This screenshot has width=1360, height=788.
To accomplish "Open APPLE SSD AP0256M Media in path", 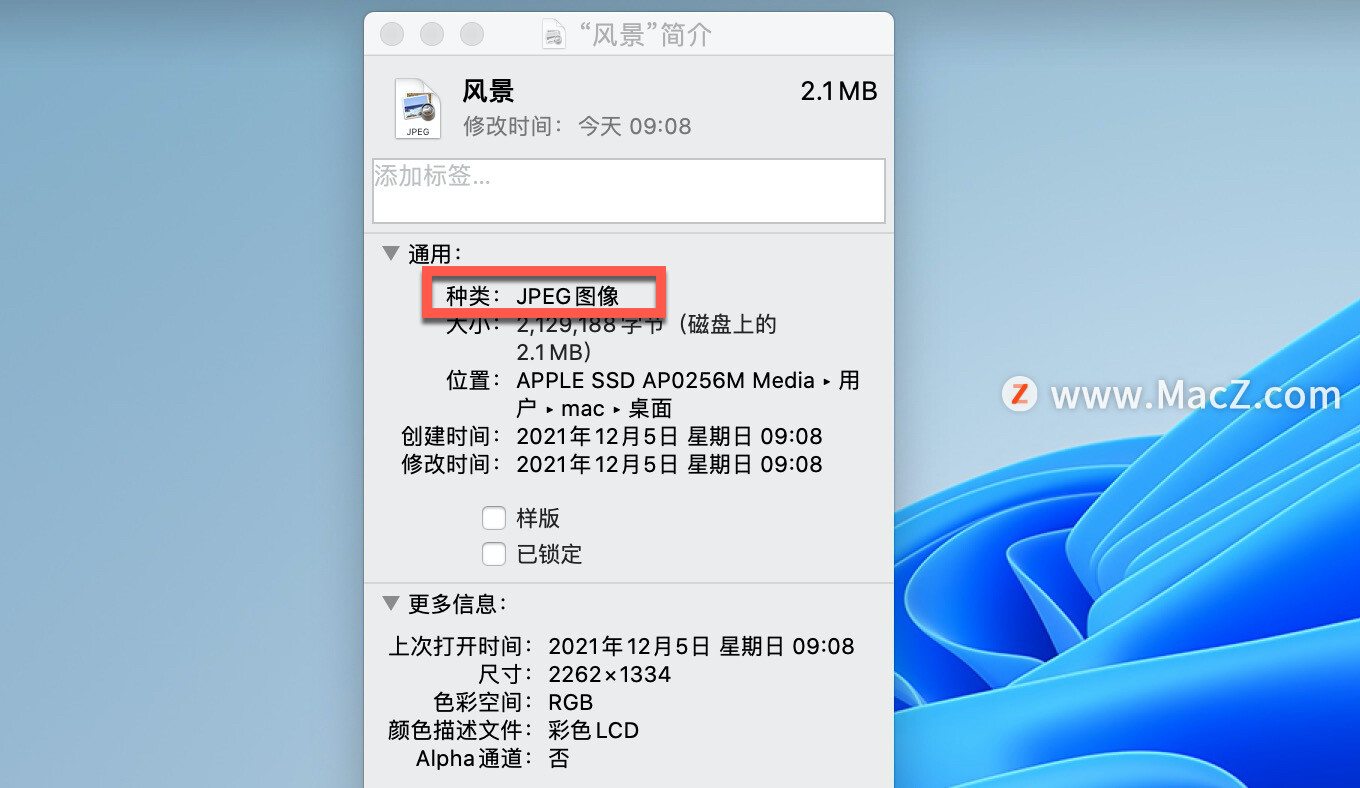I will [x=666, y=380].
